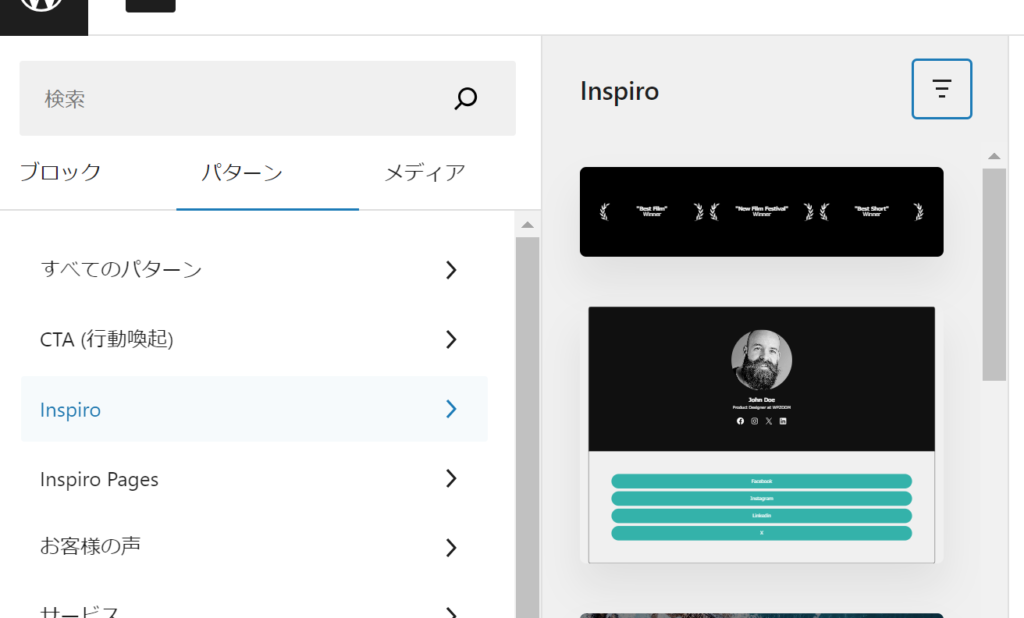The image size is (1024, 618).
Task: Click the pattern preview scrollbar thumb
Action: (993, 273)
